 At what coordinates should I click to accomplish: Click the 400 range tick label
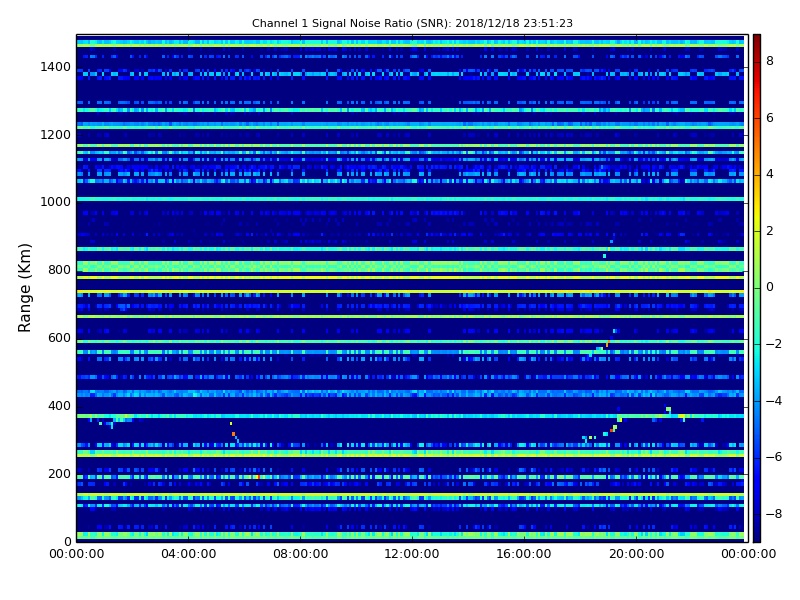click(x=59, y=406)
